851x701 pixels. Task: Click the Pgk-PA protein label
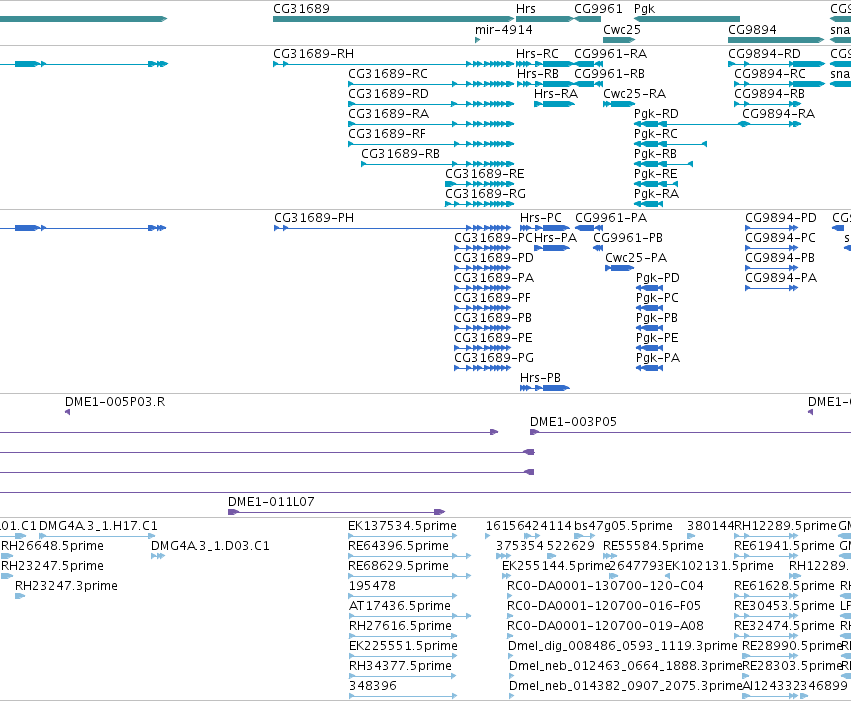[x=658, y=358]
